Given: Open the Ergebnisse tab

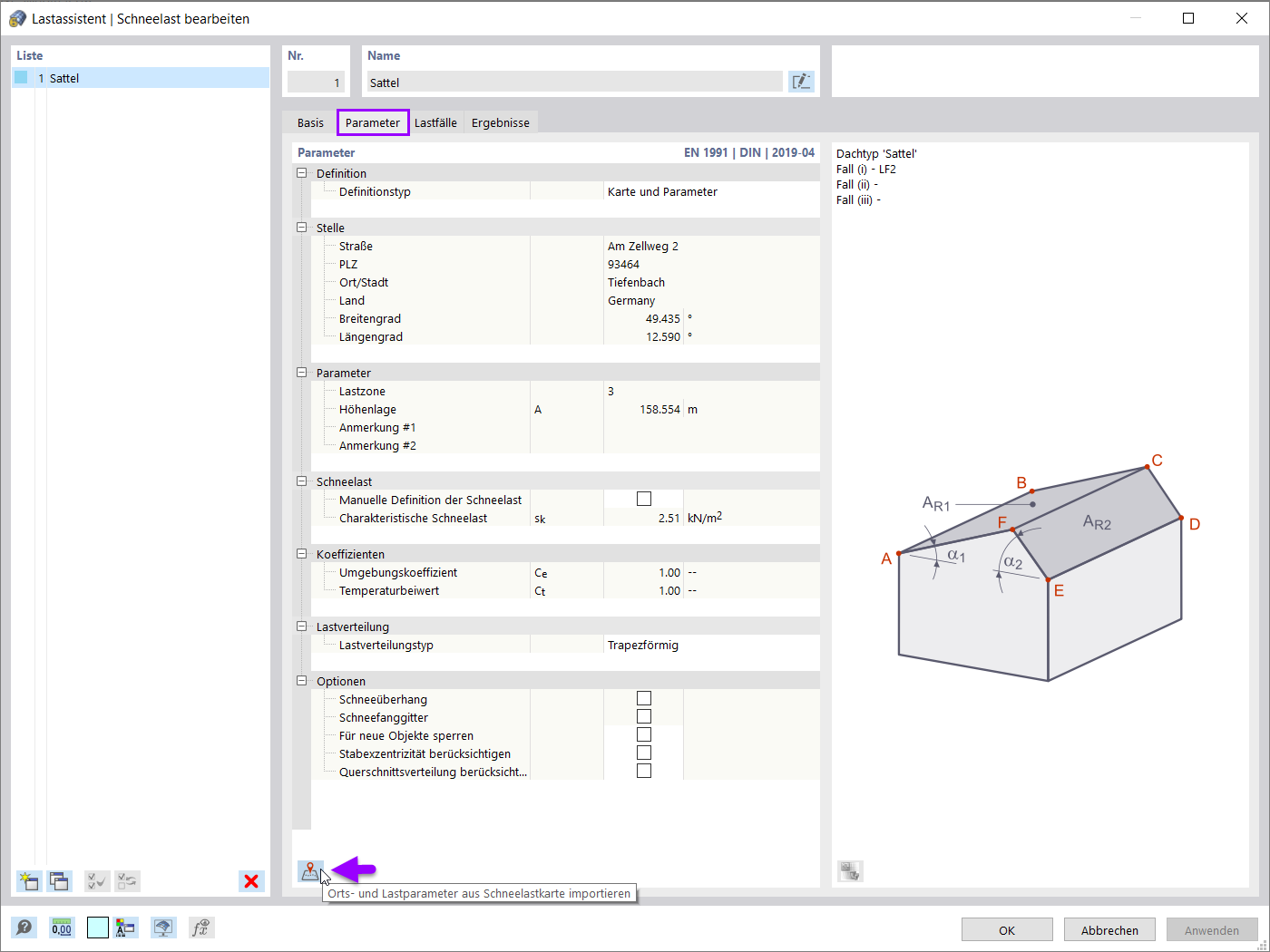Looking at the screenshot, I should (501, 122).
